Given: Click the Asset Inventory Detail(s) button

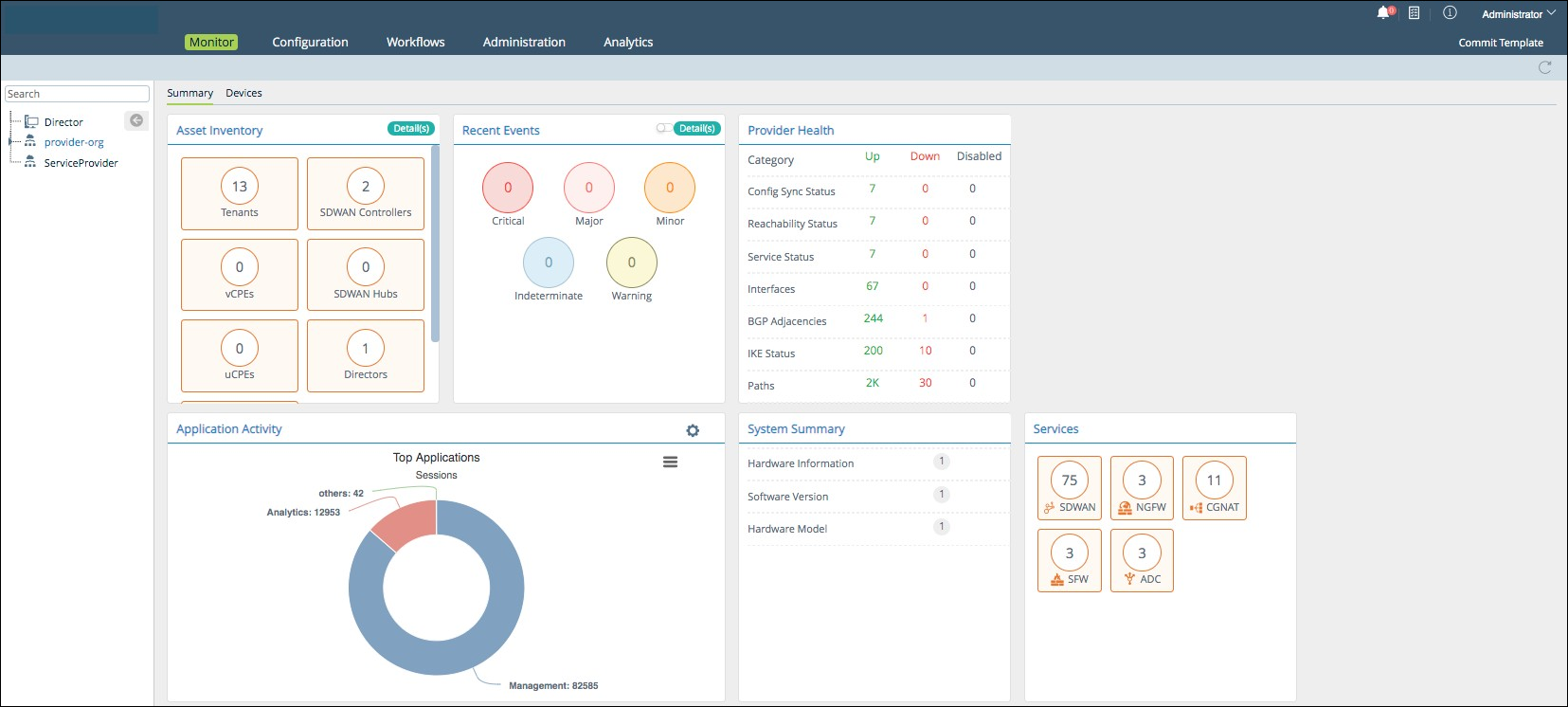Looking at the screenshot, I should pyautogui.click(x=411, y=129).
